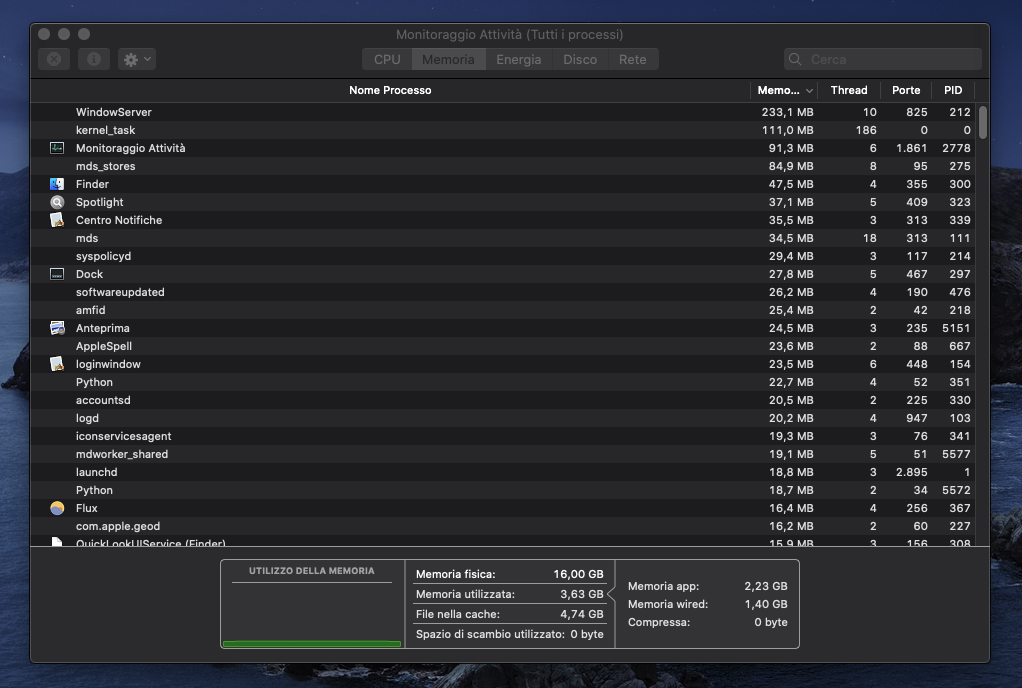Screen dimensions: 1022x688
Task: Sort by Thread column header
Action: coord(849,90)
